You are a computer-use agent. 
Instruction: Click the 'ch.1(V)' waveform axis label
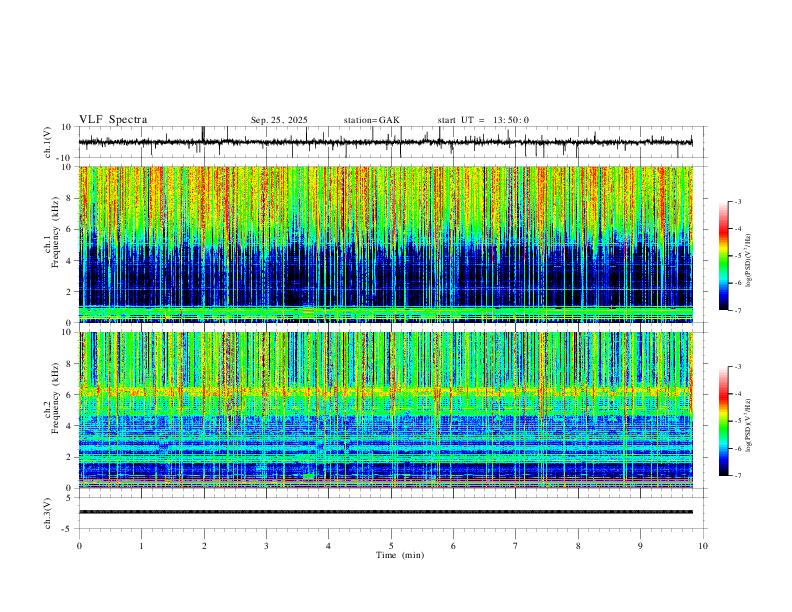(48, 142)
